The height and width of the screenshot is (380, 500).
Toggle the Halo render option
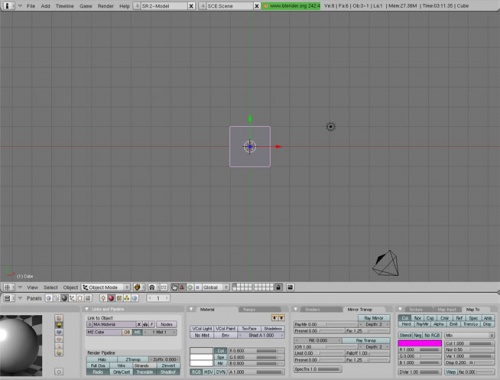102,359
